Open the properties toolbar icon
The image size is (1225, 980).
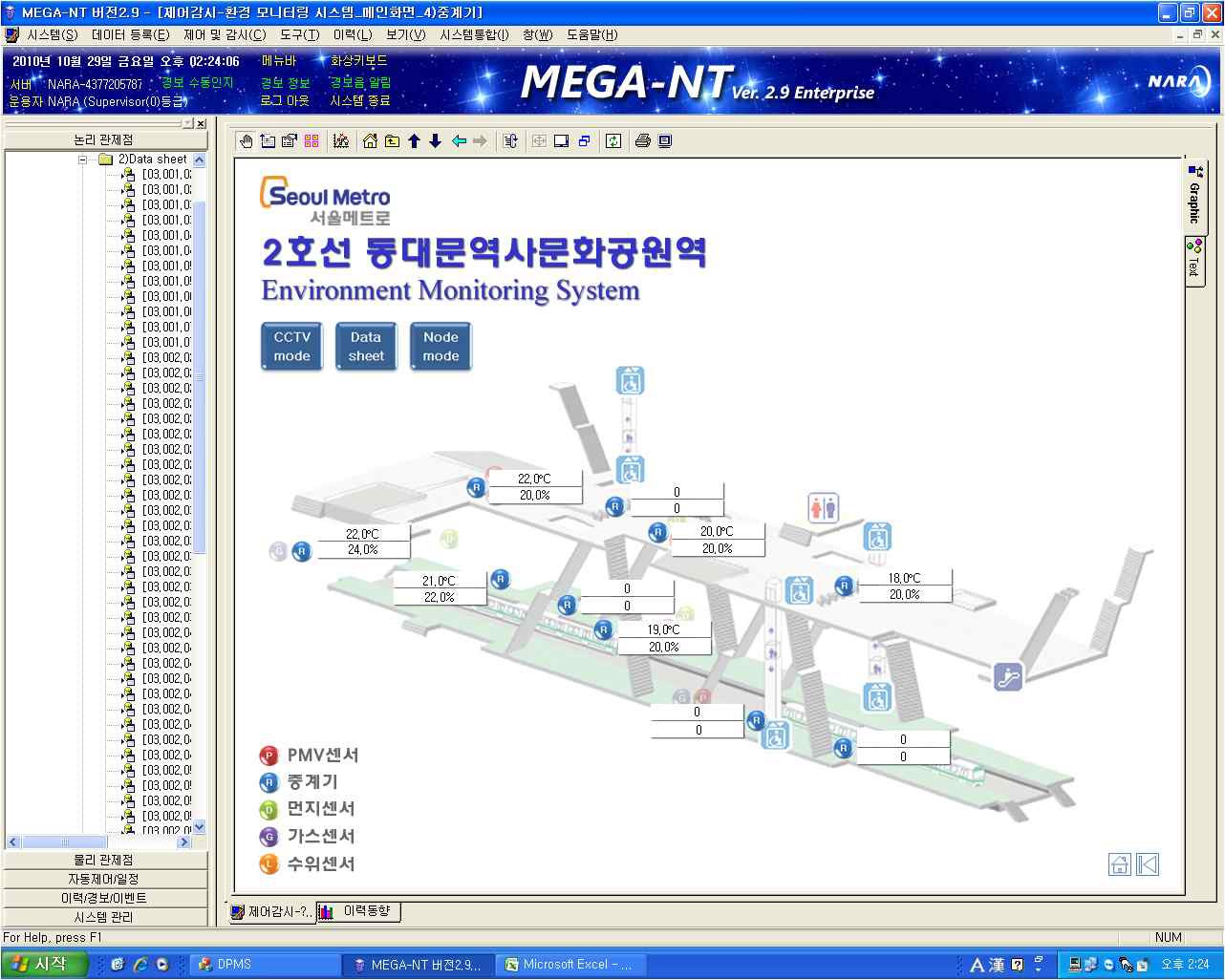click(x=289, y=141)
